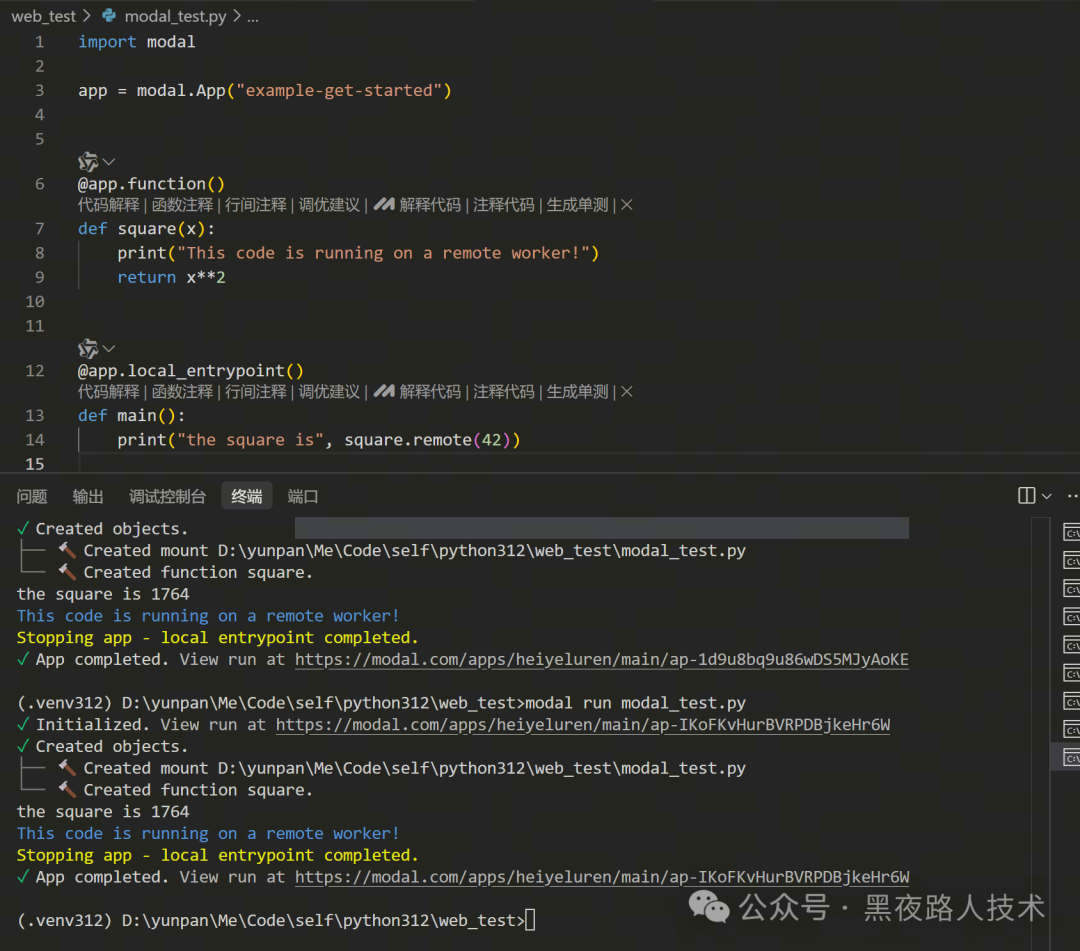Open the 端口 panel tab

pos(302,497)
